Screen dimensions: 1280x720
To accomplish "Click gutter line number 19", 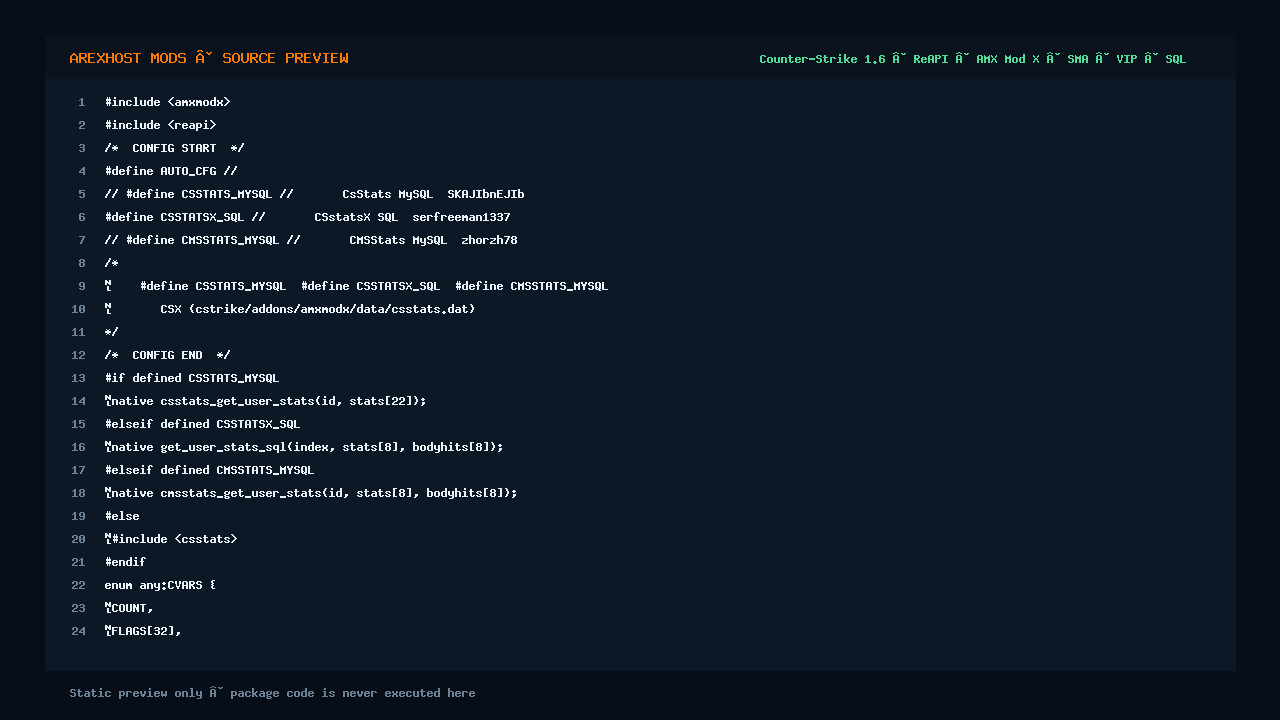I will 78,516.
